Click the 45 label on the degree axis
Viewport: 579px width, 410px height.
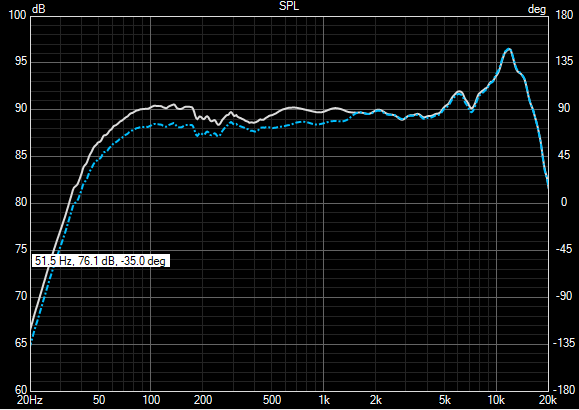[x=564, y=155]
